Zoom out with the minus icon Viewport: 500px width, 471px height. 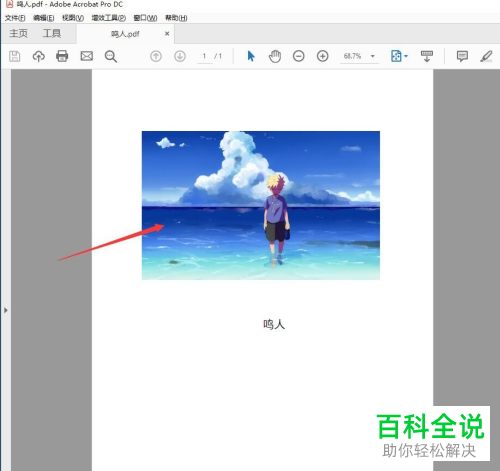click(x=299, y=56)
